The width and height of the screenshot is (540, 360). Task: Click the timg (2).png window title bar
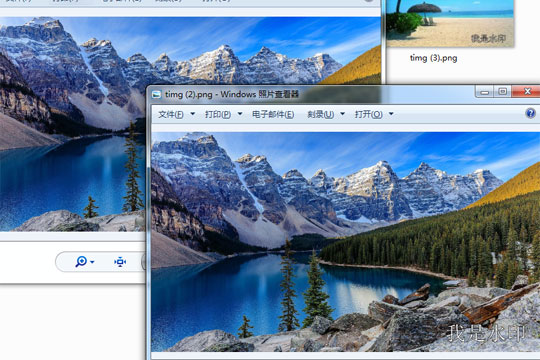[x=310, y=94]
